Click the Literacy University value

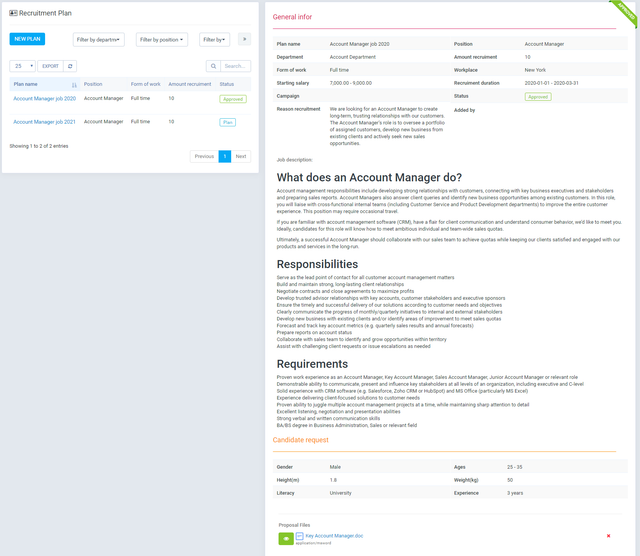click(340, 493)
